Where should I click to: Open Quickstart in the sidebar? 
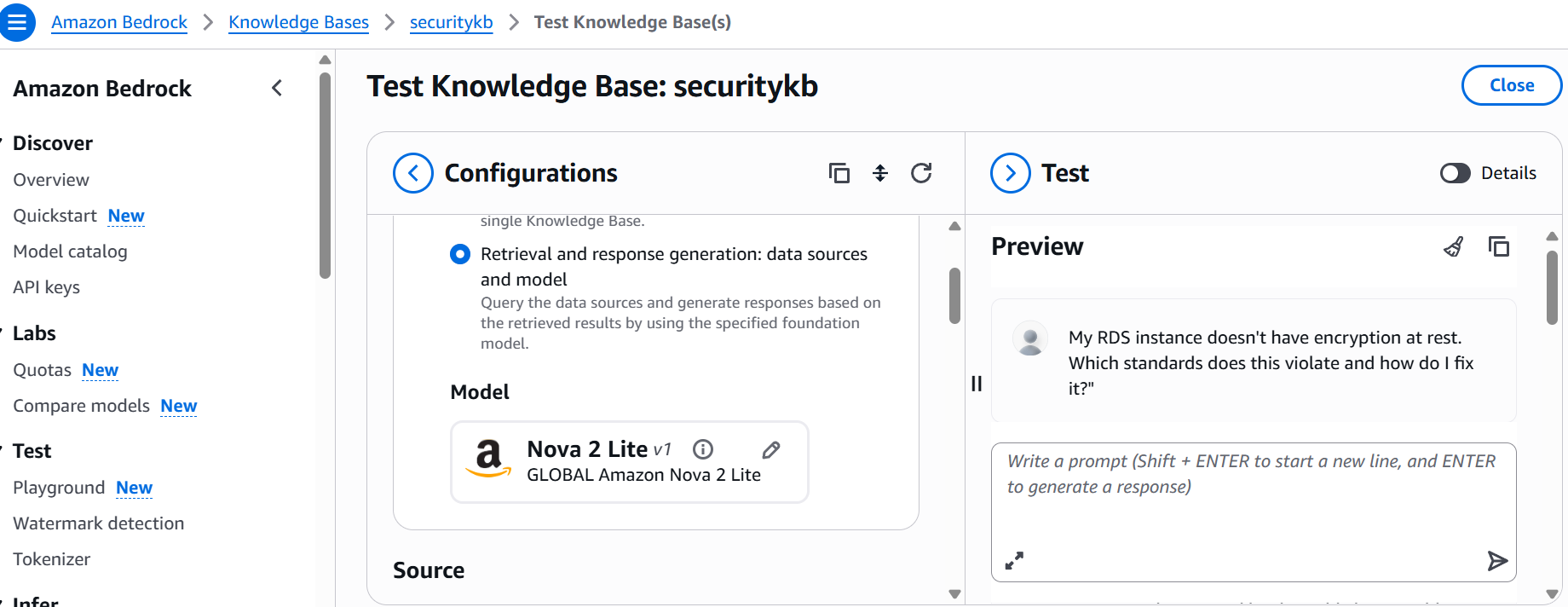(55, 216)
